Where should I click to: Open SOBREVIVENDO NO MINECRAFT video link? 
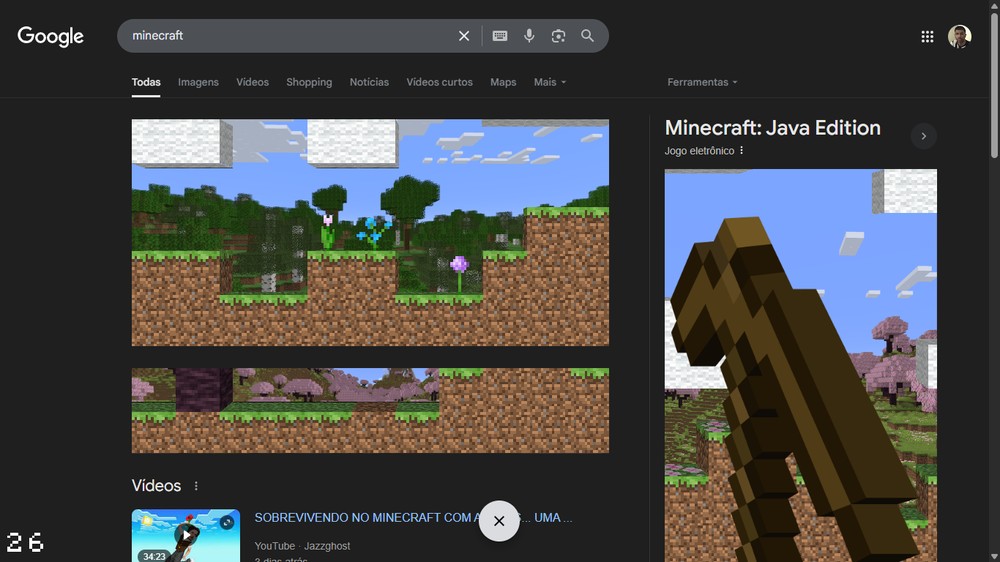point(413,518)
